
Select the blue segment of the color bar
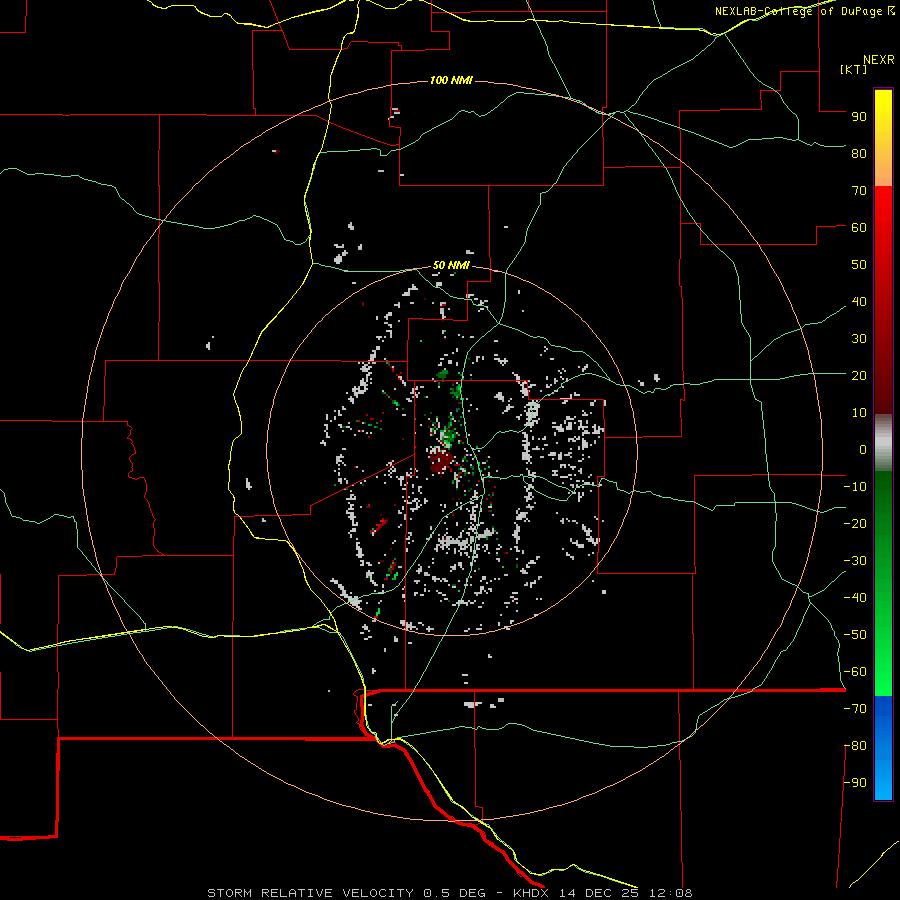(x=883, y=748)
